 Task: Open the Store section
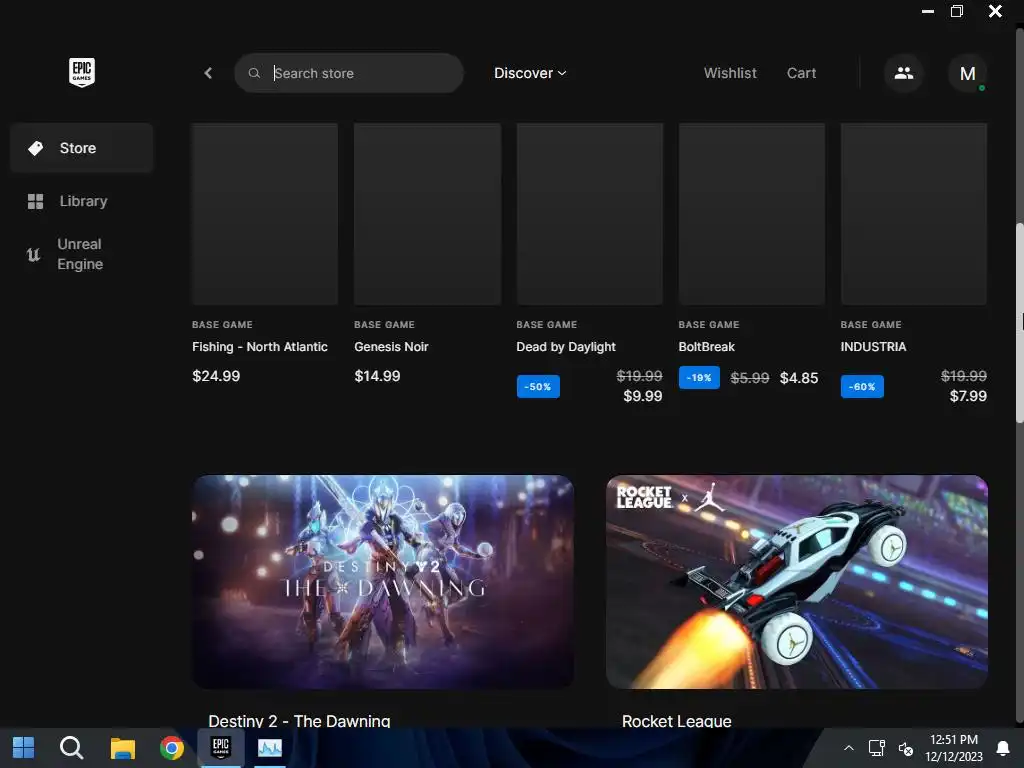tap(82, 148)
